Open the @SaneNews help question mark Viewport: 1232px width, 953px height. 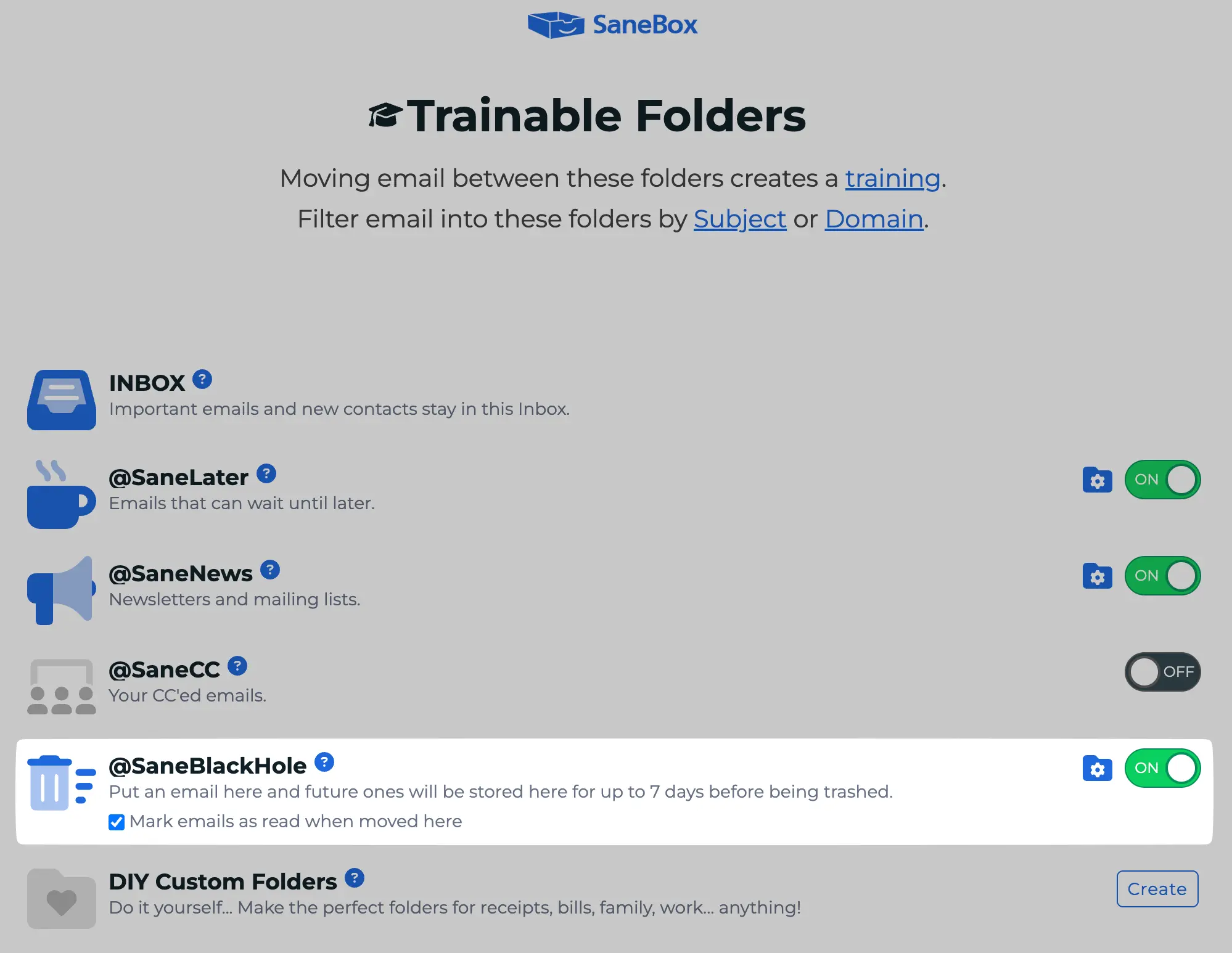pyautogui.click(x=270, y=570)
